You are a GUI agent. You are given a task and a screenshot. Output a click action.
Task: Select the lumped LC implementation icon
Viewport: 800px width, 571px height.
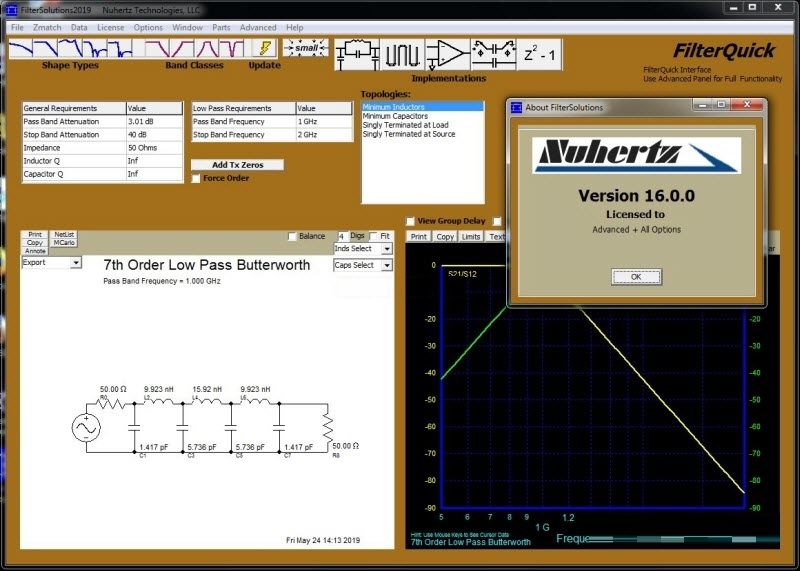tap(358, 55)
